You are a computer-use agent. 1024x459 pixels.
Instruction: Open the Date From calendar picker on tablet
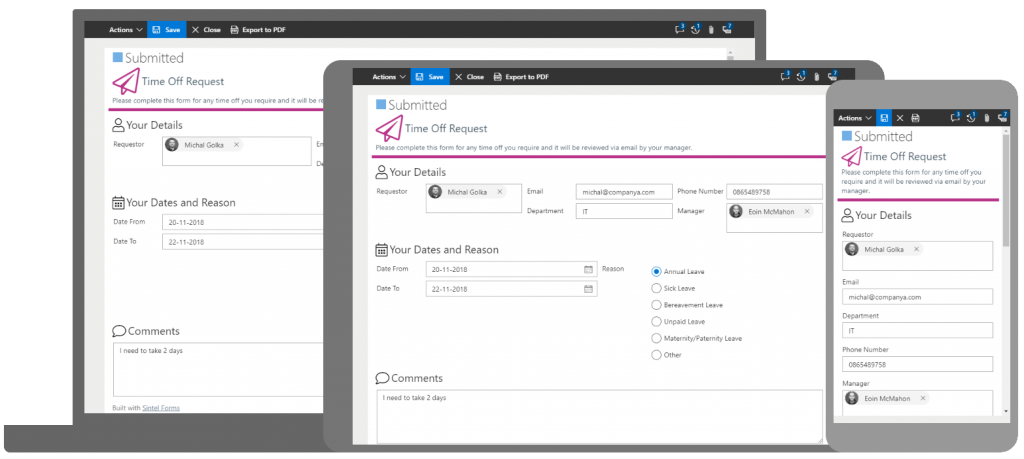tap(588, 269)
